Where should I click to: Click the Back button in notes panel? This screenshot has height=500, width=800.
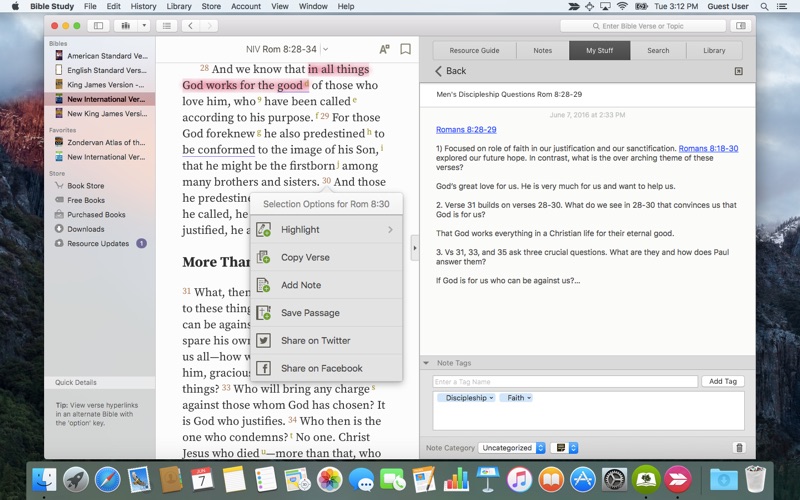pos(451,71)
